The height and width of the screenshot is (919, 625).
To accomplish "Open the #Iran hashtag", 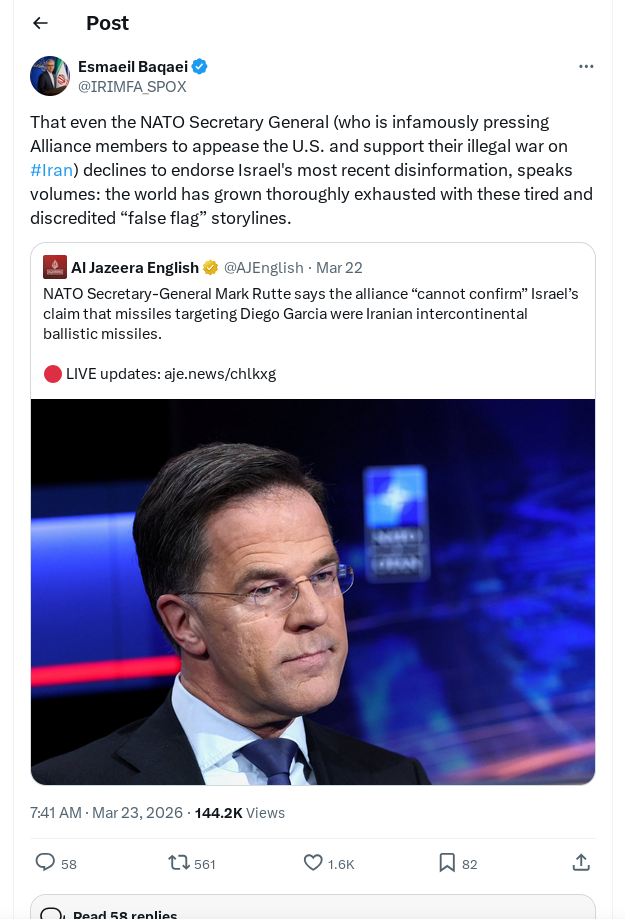I will click(51, 170).
